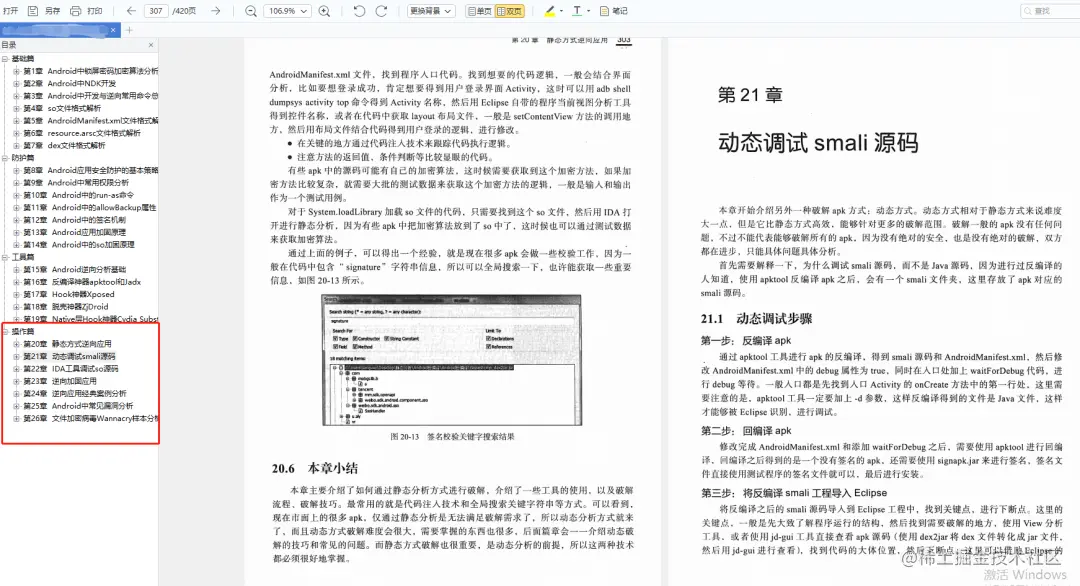
Task: Expand the 第8章 tree node
Action: 17,170
